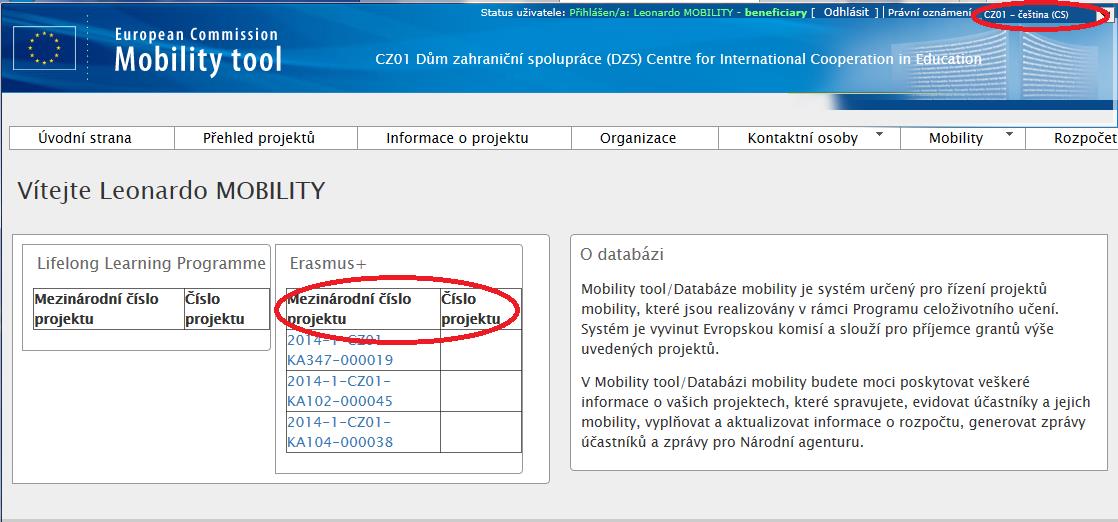This screenshot has width=1118, height=522.
Task: Open the Právní oznámení link
Action: 929,13
